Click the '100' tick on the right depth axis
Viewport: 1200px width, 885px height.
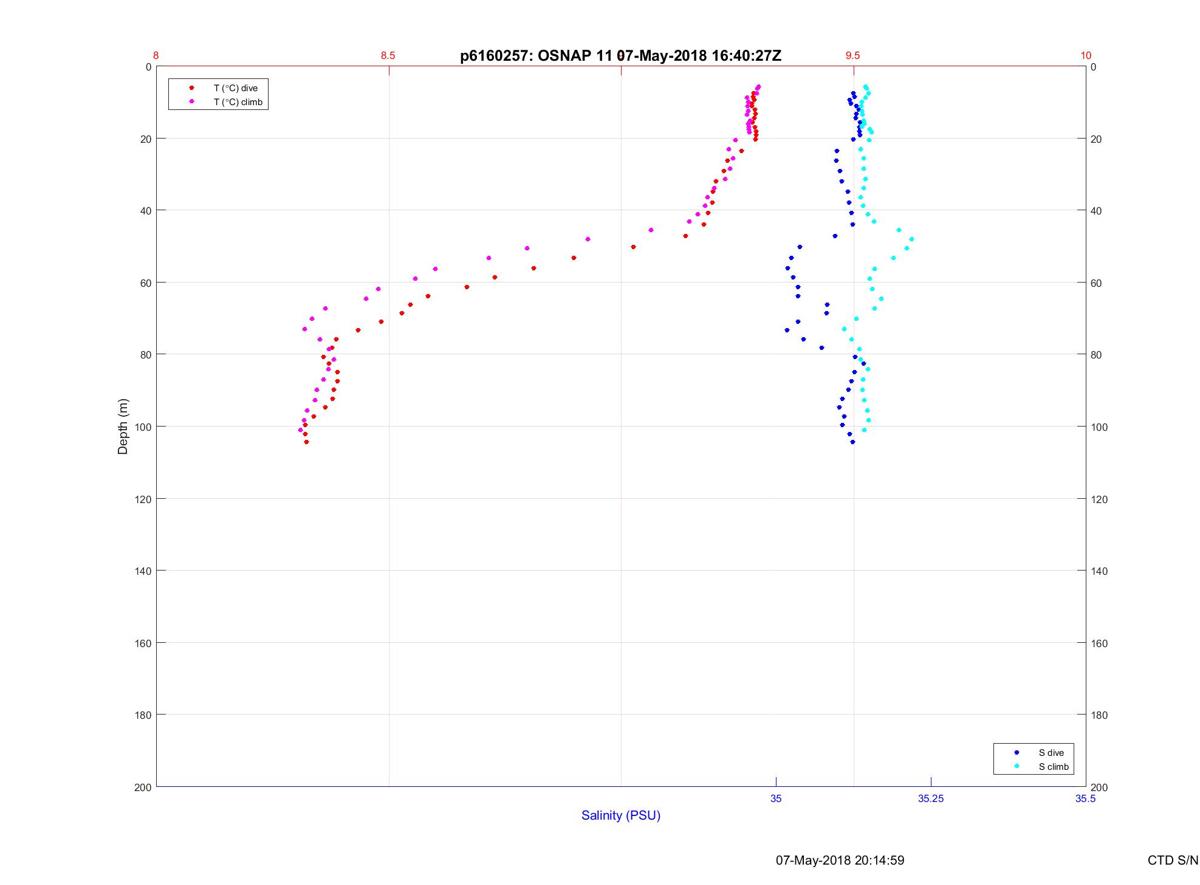click(x=1100, y=427)
